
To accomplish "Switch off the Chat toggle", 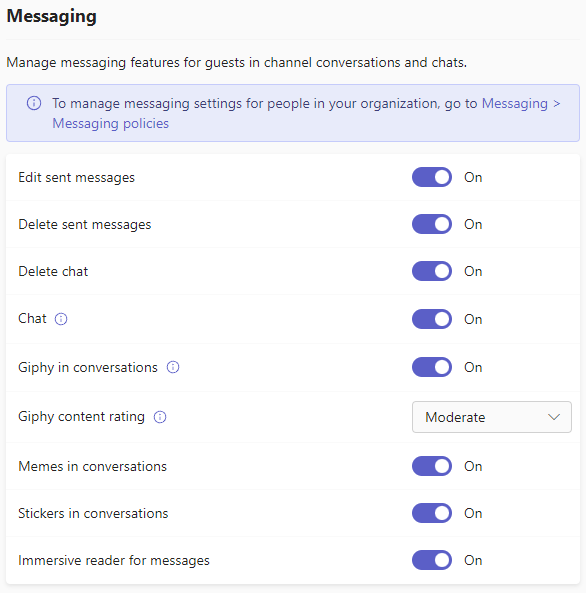I will coord(432,319).
